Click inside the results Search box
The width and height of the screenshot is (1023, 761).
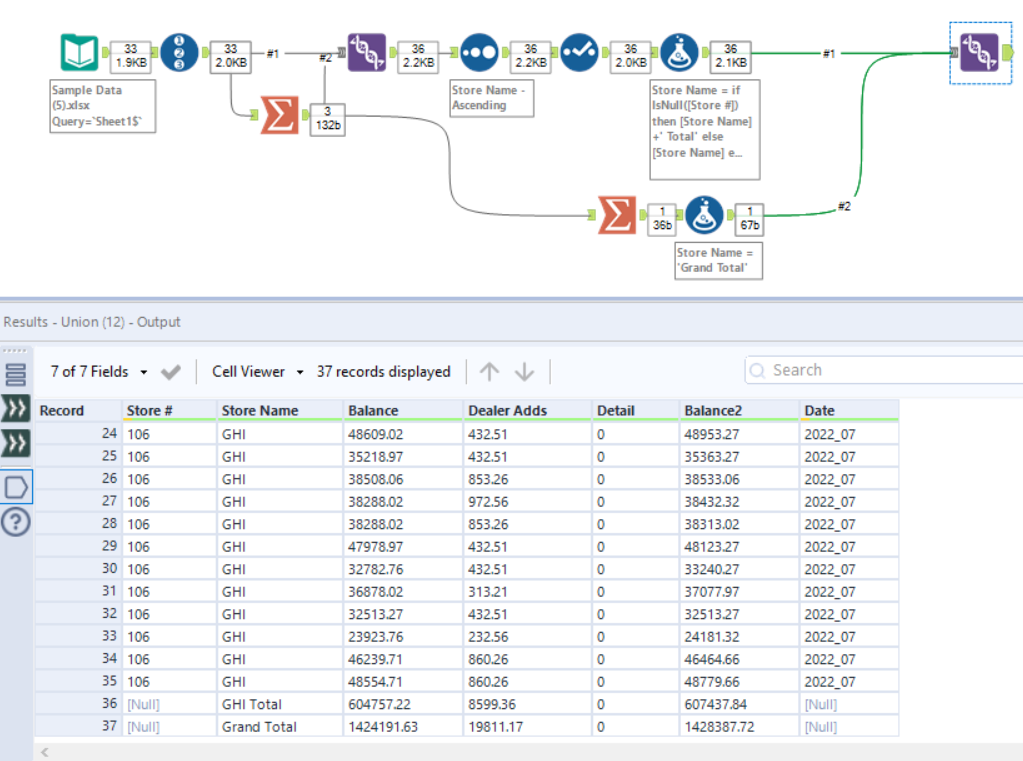click(x=880, y=370)
